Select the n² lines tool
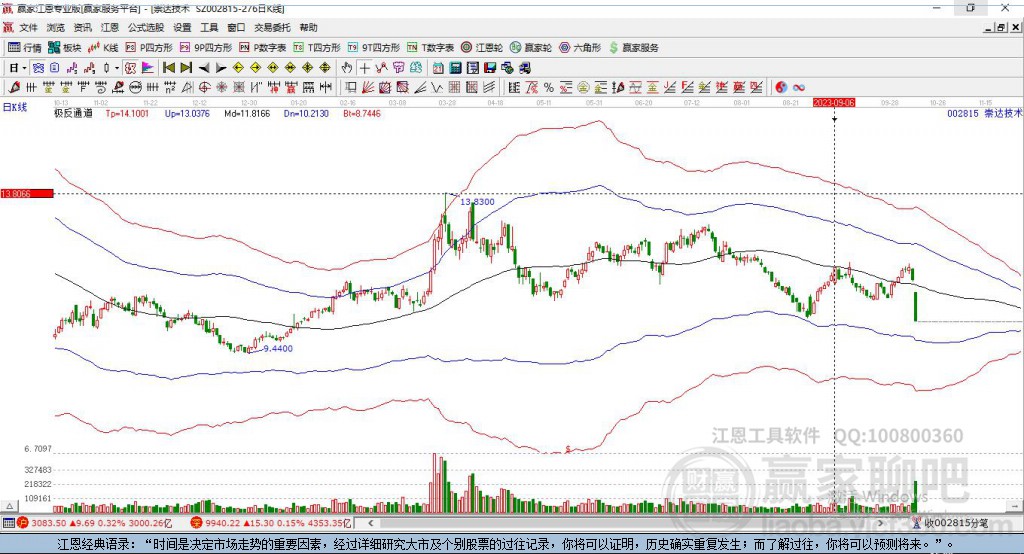 169,87
